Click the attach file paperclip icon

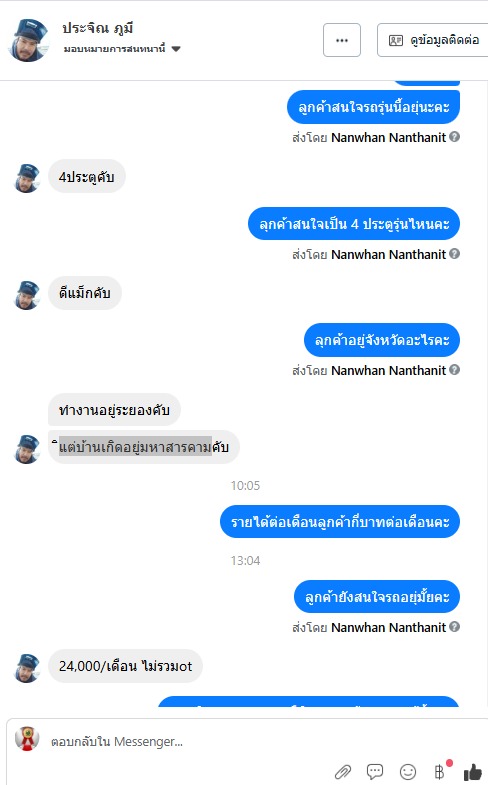[x=343, y=771]
